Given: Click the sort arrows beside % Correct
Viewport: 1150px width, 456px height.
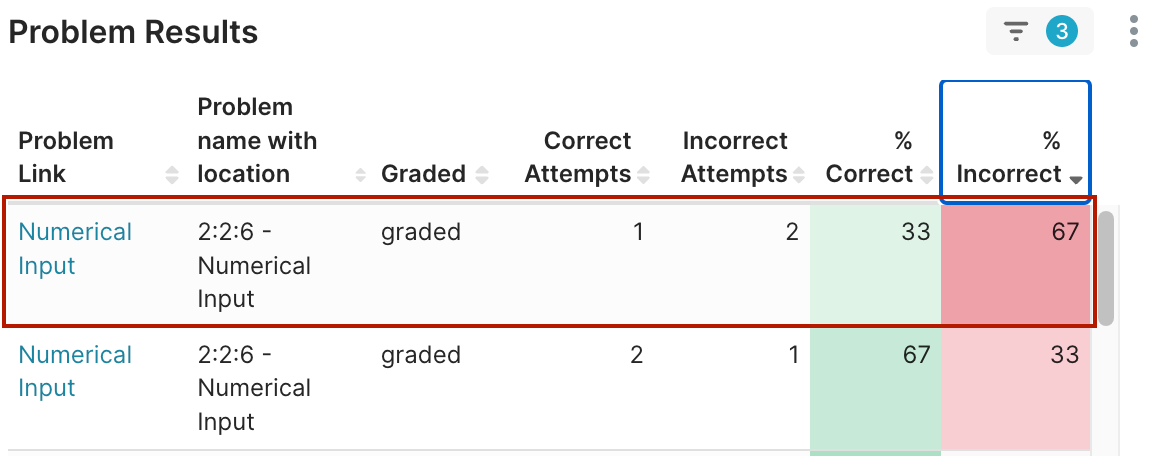Looking at the screenshot, I should [925, 175].
